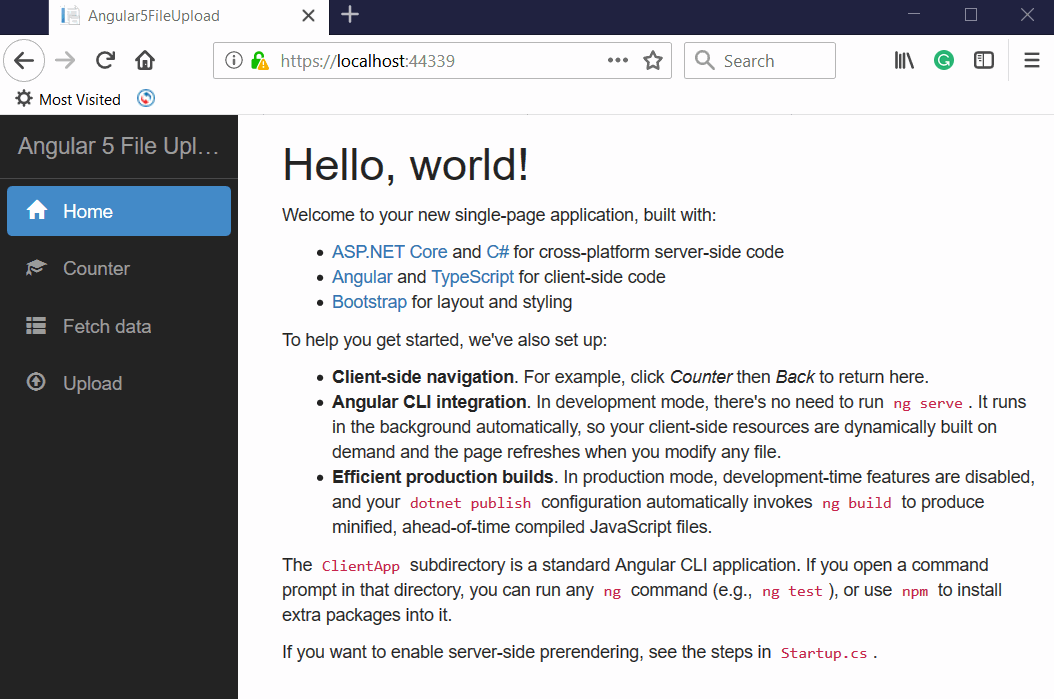
Task: Click the Grammarly extension icon
Action: click(x=943, y=60)
